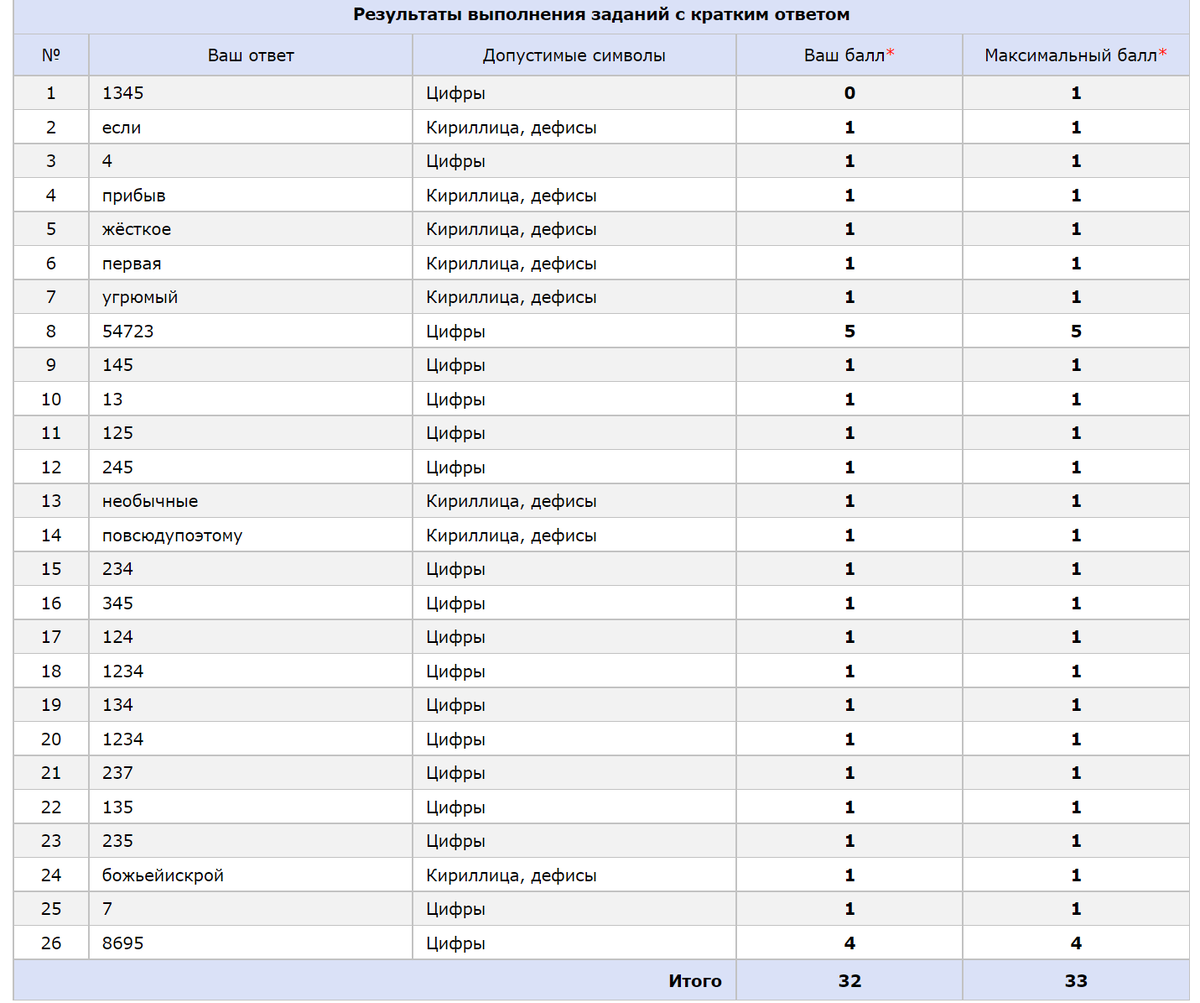Screen dimensions: 1200x1003
Task: Click the score '0' in row 1
Action: click(x=849, y=93)
